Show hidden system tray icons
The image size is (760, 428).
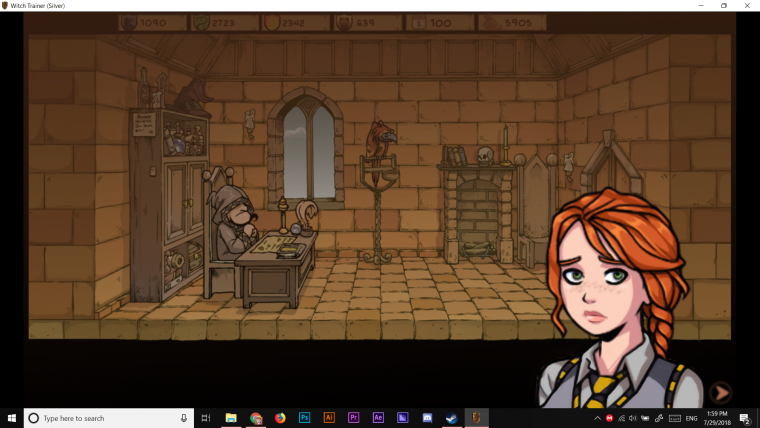click(x=597, y=418)
